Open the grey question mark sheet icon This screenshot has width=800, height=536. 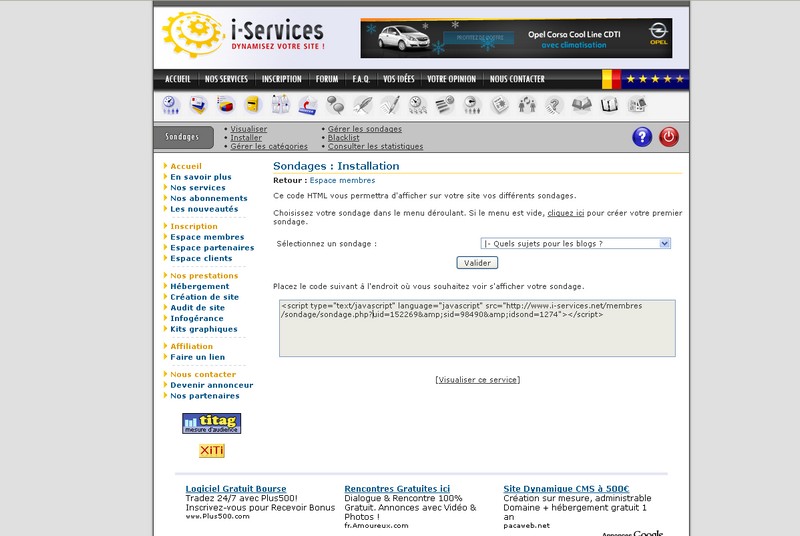point(554,105)
